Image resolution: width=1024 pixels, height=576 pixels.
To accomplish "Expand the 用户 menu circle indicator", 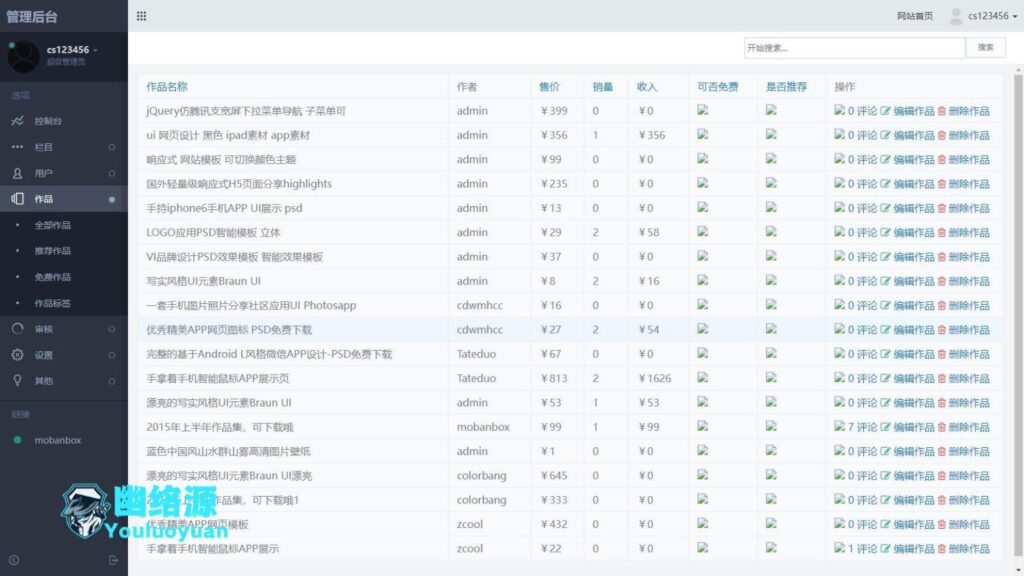I will click(112, 174).
